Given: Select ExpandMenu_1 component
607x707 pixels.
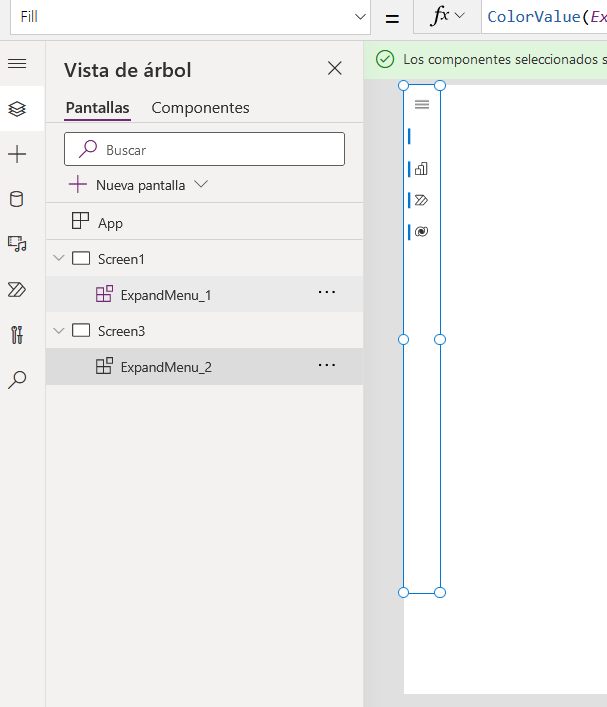Looking at the screenshot, I should pyautogui.click(x=166, y=295).
